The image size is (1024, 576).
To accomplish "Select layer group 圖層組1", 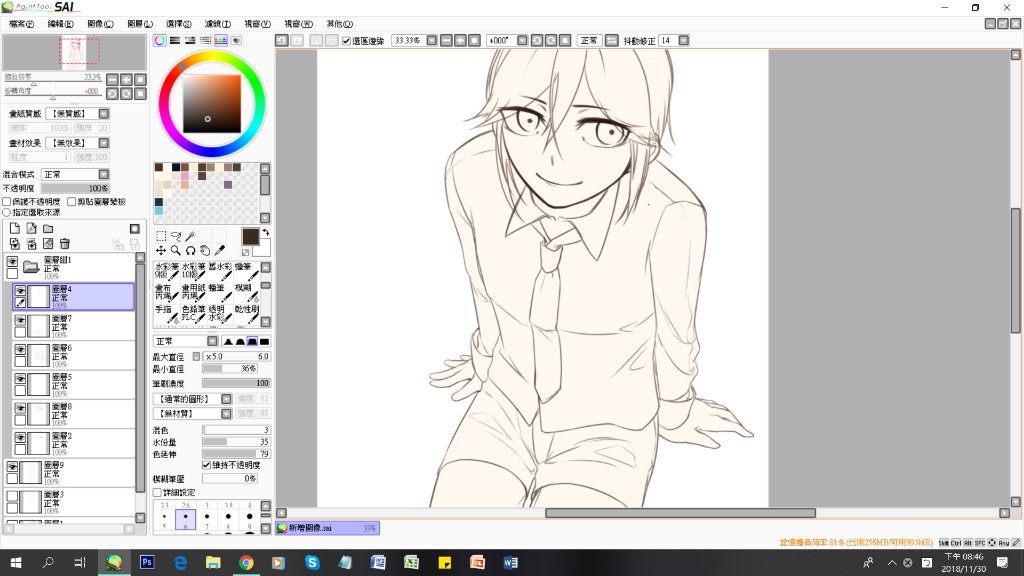I will [x=69, y=268].
